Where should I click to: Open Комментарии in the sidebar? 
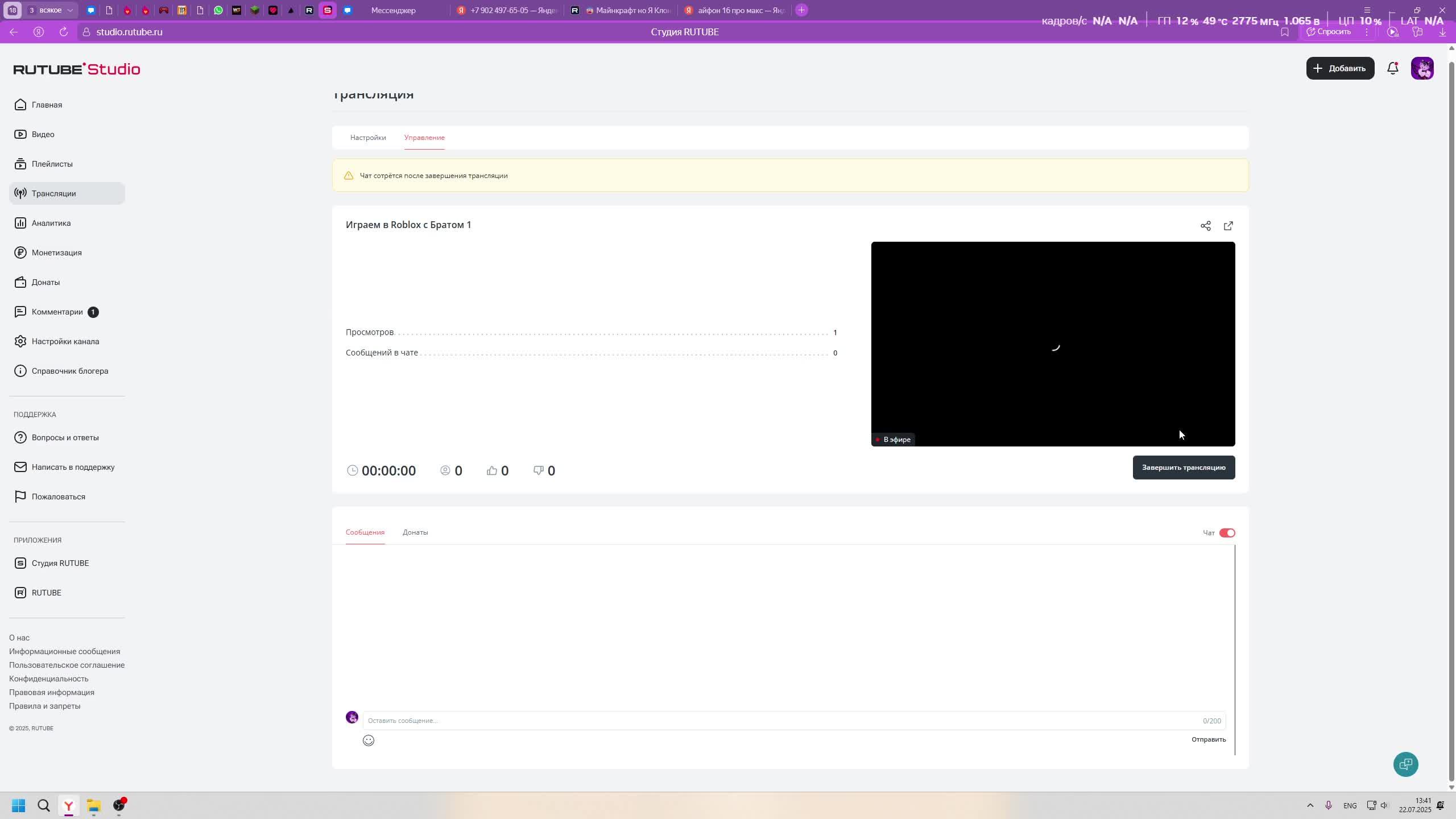(57, 312)
